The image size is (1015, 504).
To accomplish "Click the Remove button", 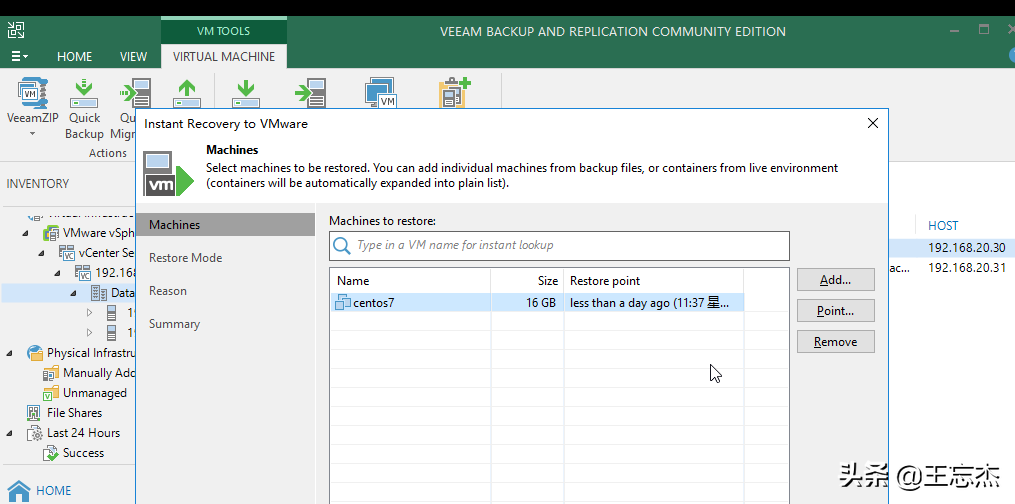I will (x=836, y=342).
